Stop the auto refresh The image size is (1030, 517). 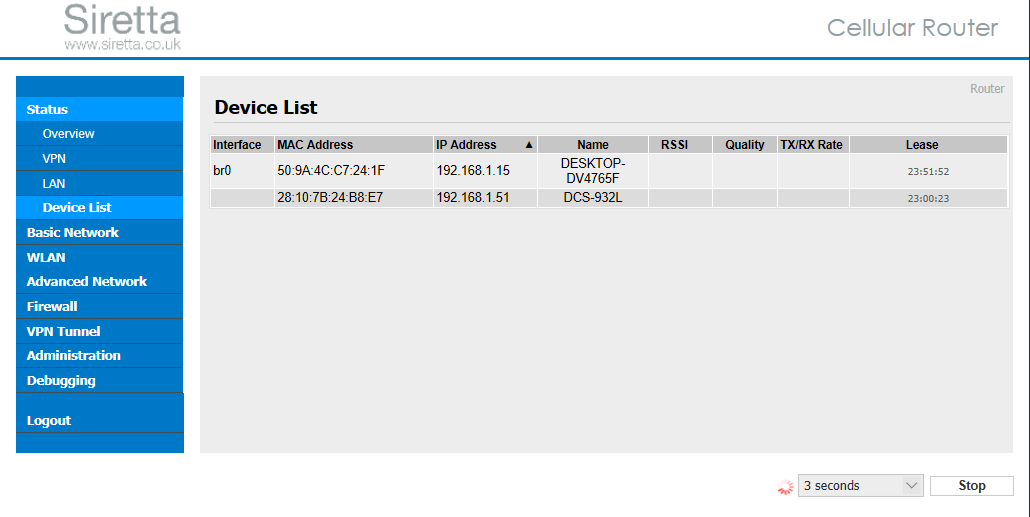[972, 485]
